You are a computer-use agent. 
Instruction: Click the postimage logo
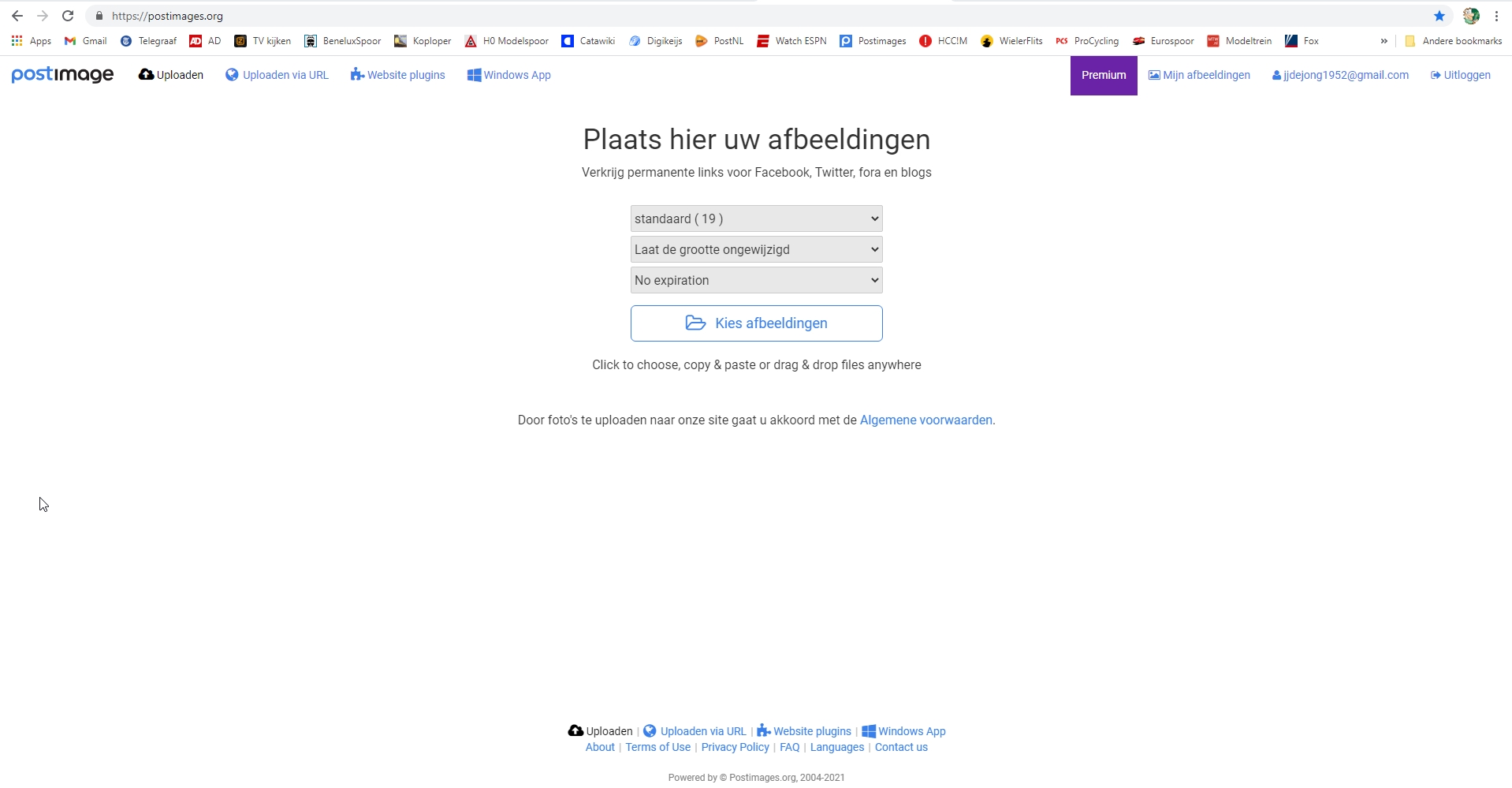[x=62, y=75]
